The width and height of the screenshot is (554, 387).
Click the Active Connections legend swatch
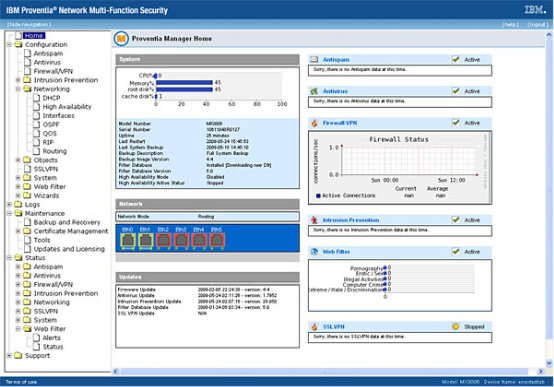point(318,195)
